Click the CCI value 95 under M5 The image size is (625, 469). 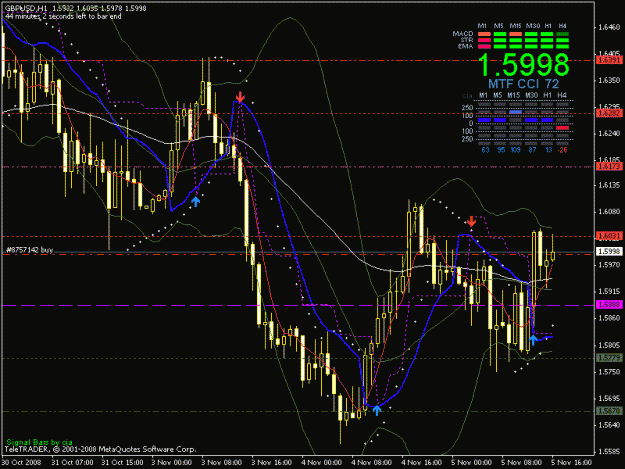coord(501,150)
